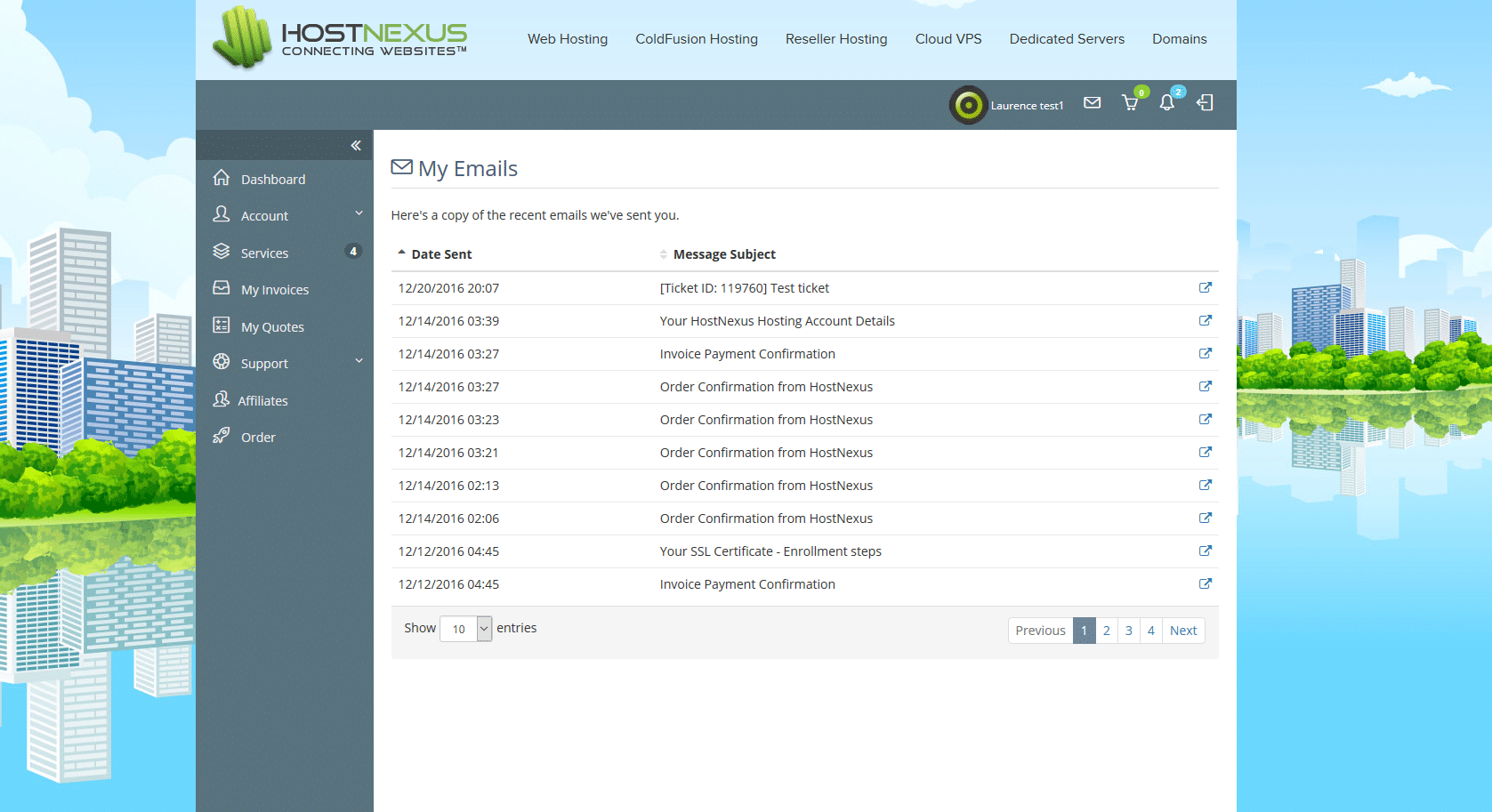
Task: Collapse the sidebar with double-chevron icon
Action: [356, 146]
